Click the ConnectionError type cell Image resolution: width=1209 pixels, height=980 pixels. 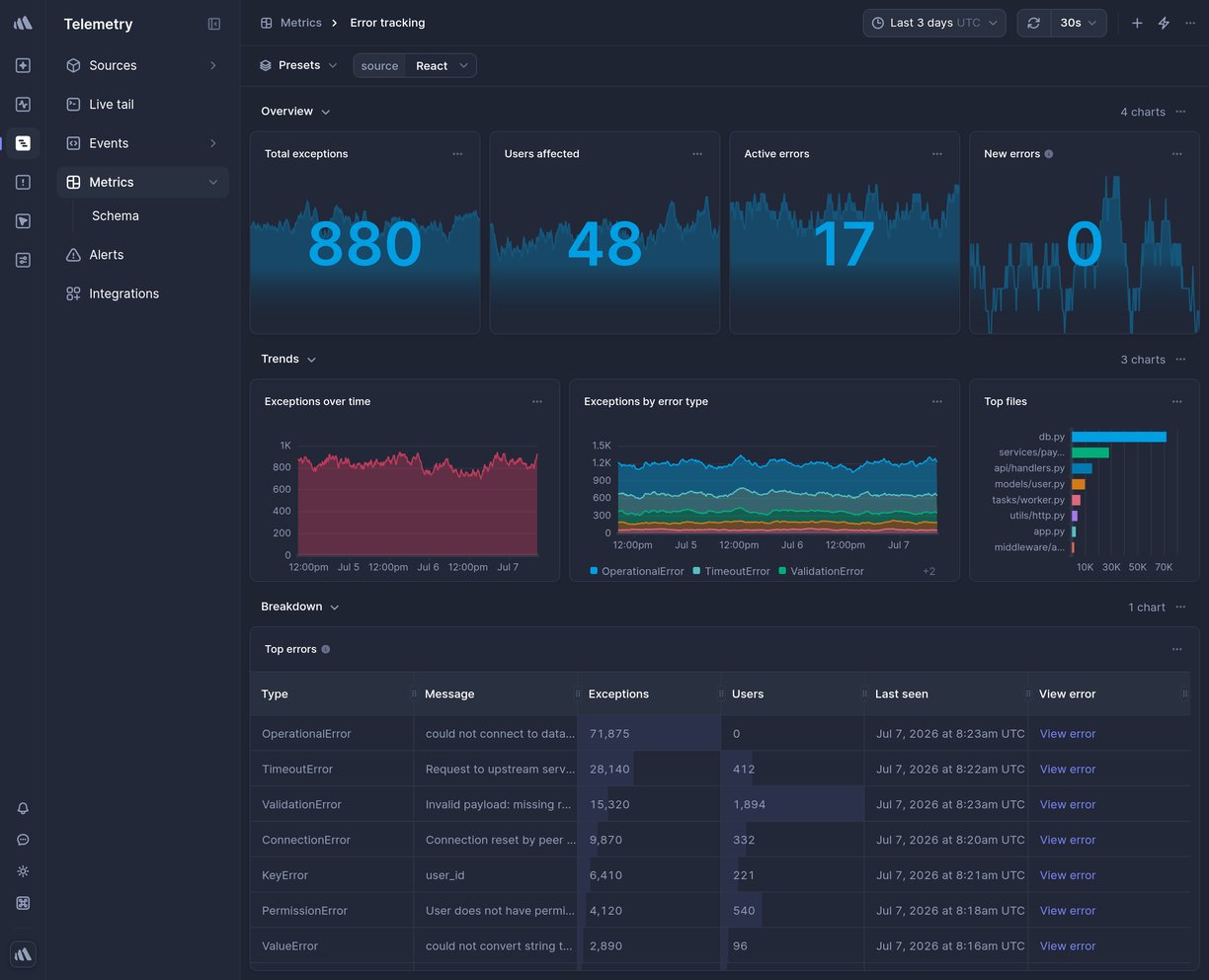[332, 840]
